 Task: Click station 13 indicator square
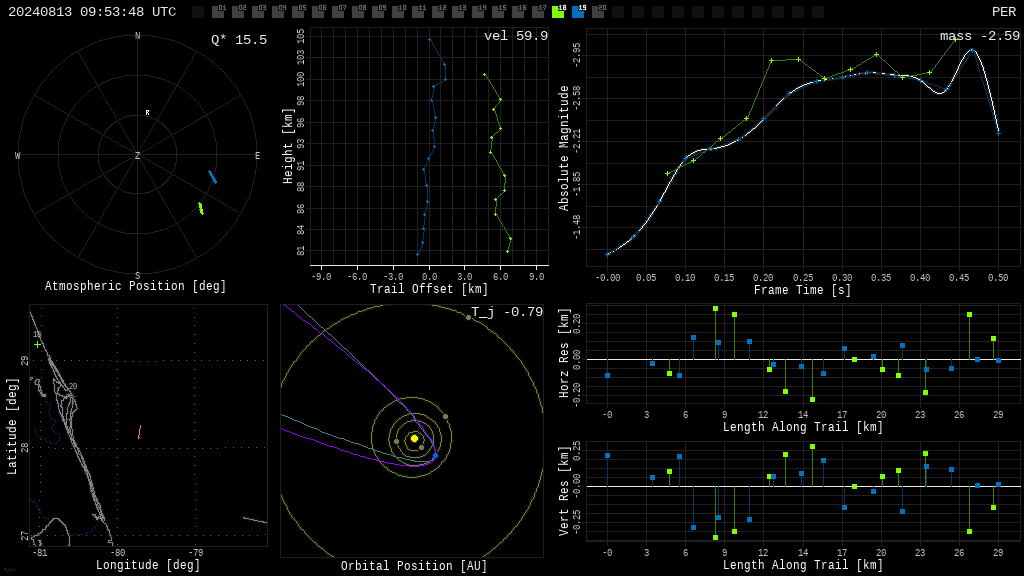(458, 12)
